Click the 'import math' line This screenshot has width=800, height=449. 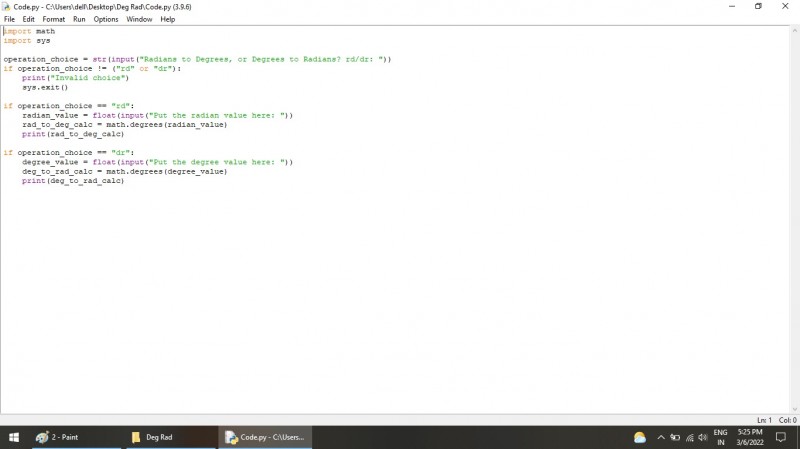29,31
